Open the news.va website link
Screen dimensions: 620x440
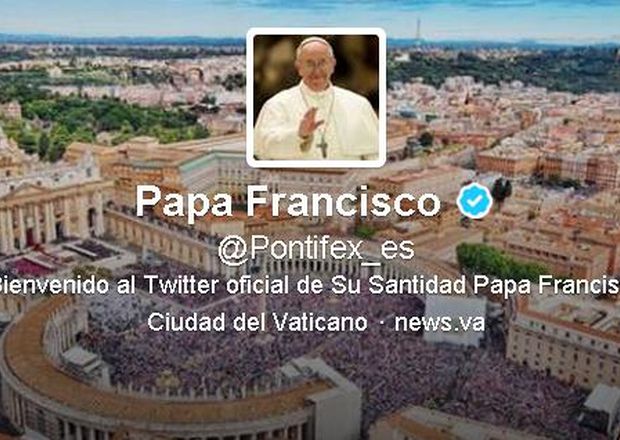click(x=440, y=322)
